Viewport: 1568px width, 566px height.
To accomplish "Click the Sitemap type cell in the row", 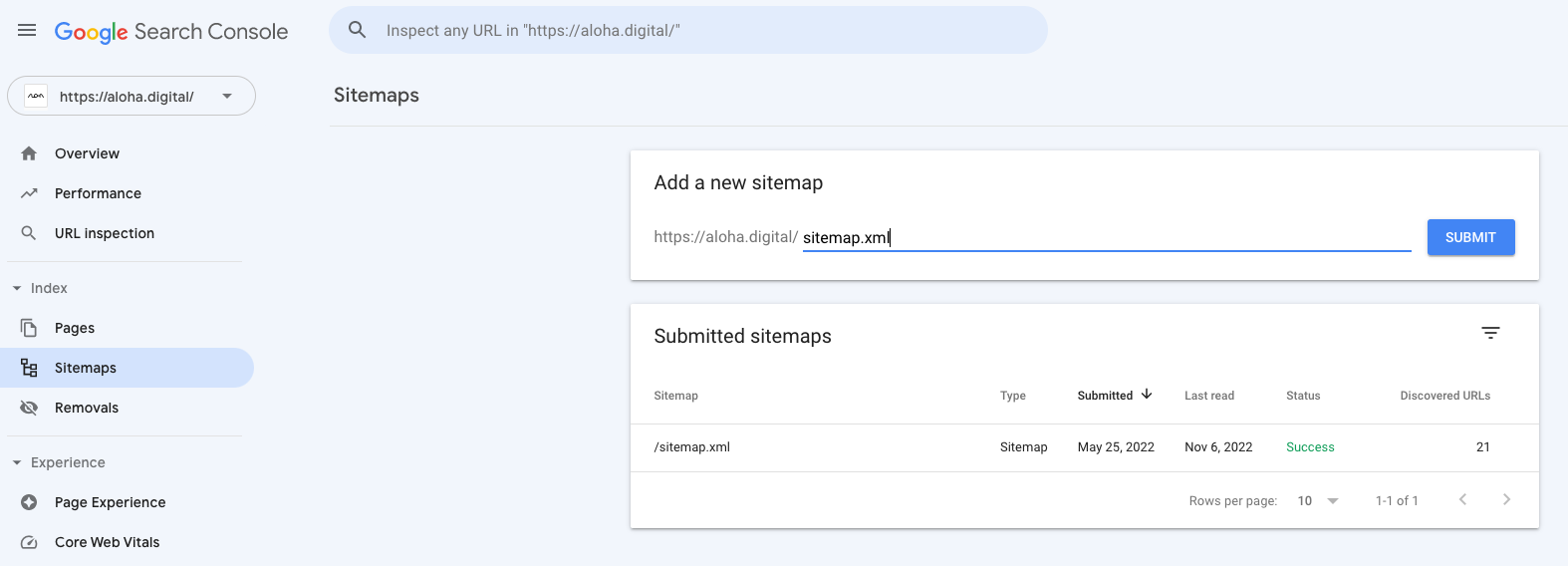I will (x=1023, y=447).
